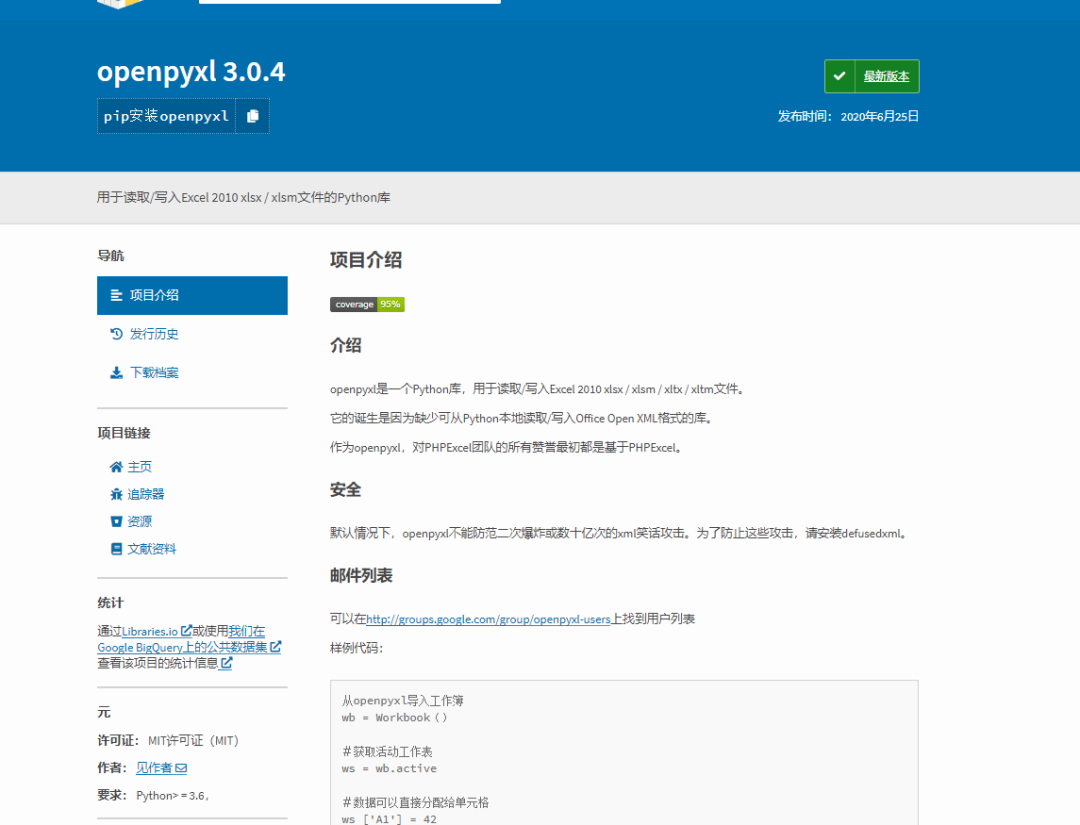1080x825 pixels.
Task: Click the 安全 section heading
Action: [345, 490]
